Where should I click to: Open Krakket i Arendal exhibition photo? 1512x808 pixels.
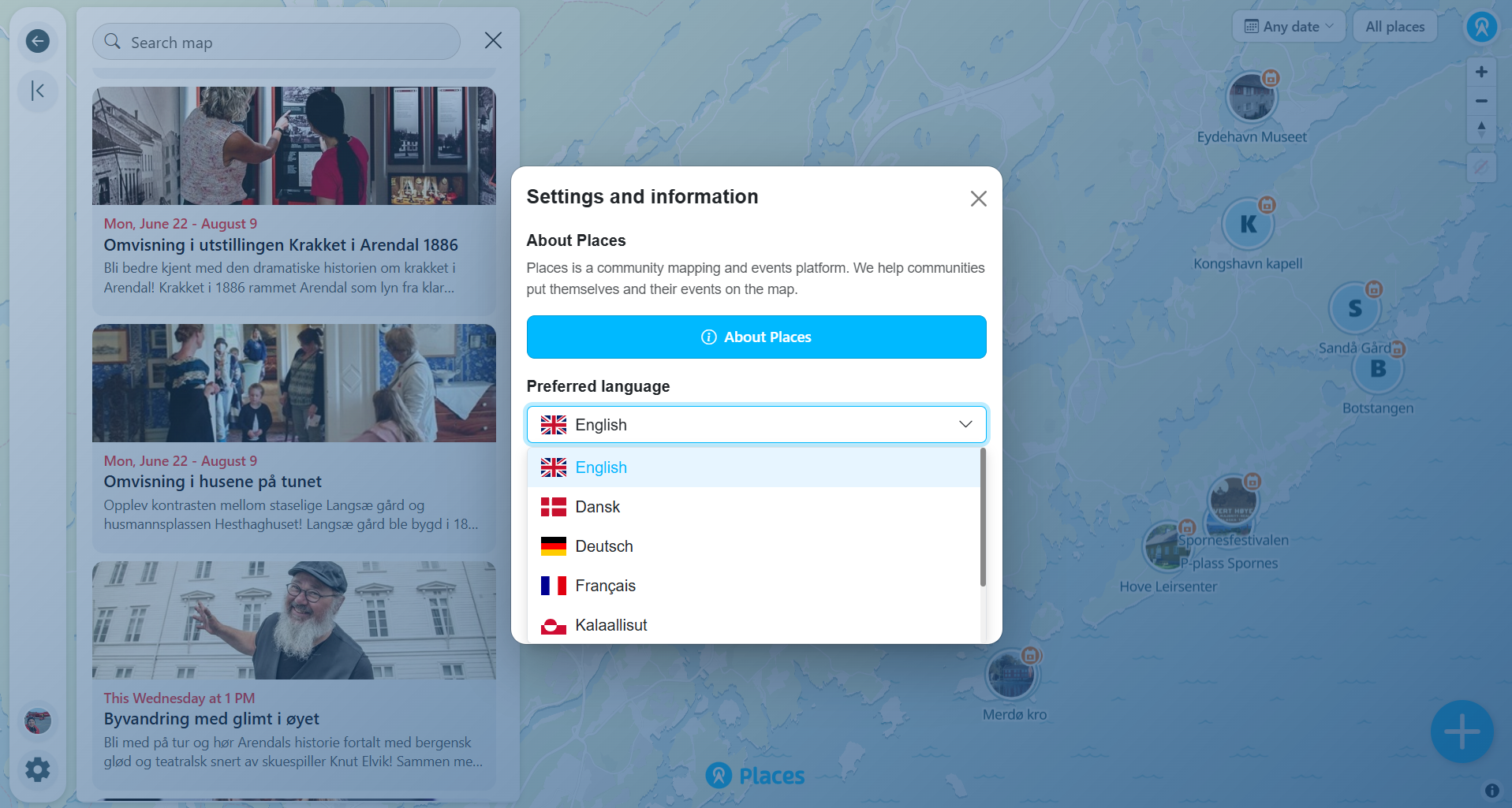(294, 146)
